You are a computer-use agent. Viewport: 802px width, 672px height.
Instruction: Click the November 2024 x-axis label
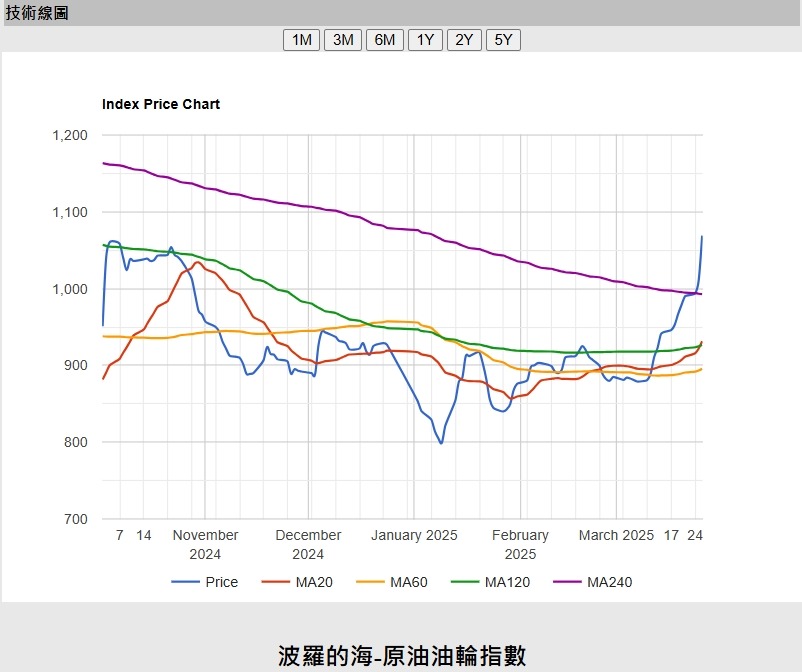pyautogui.click(x=205, y=544)
